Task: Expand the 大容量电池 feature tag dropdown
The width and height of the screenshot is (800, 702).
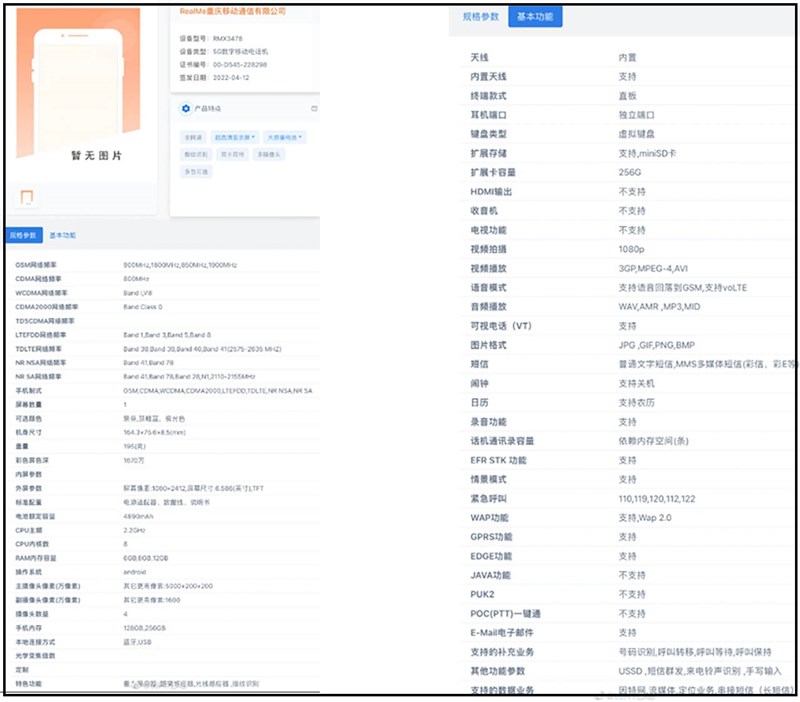Action: [x=285, y=137]
